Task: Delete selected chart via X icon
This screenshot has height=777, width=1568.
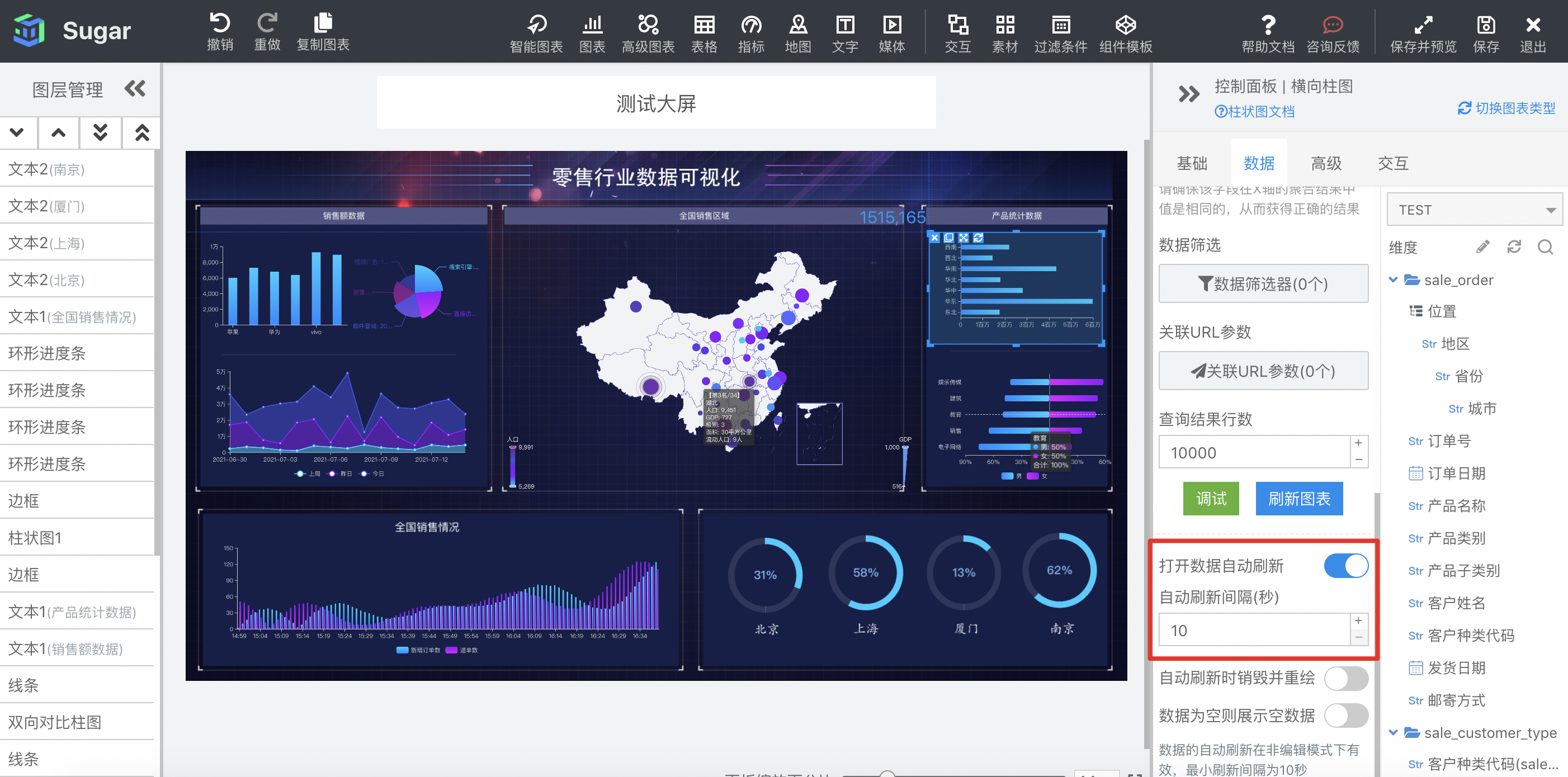Action: click(935, 238)
